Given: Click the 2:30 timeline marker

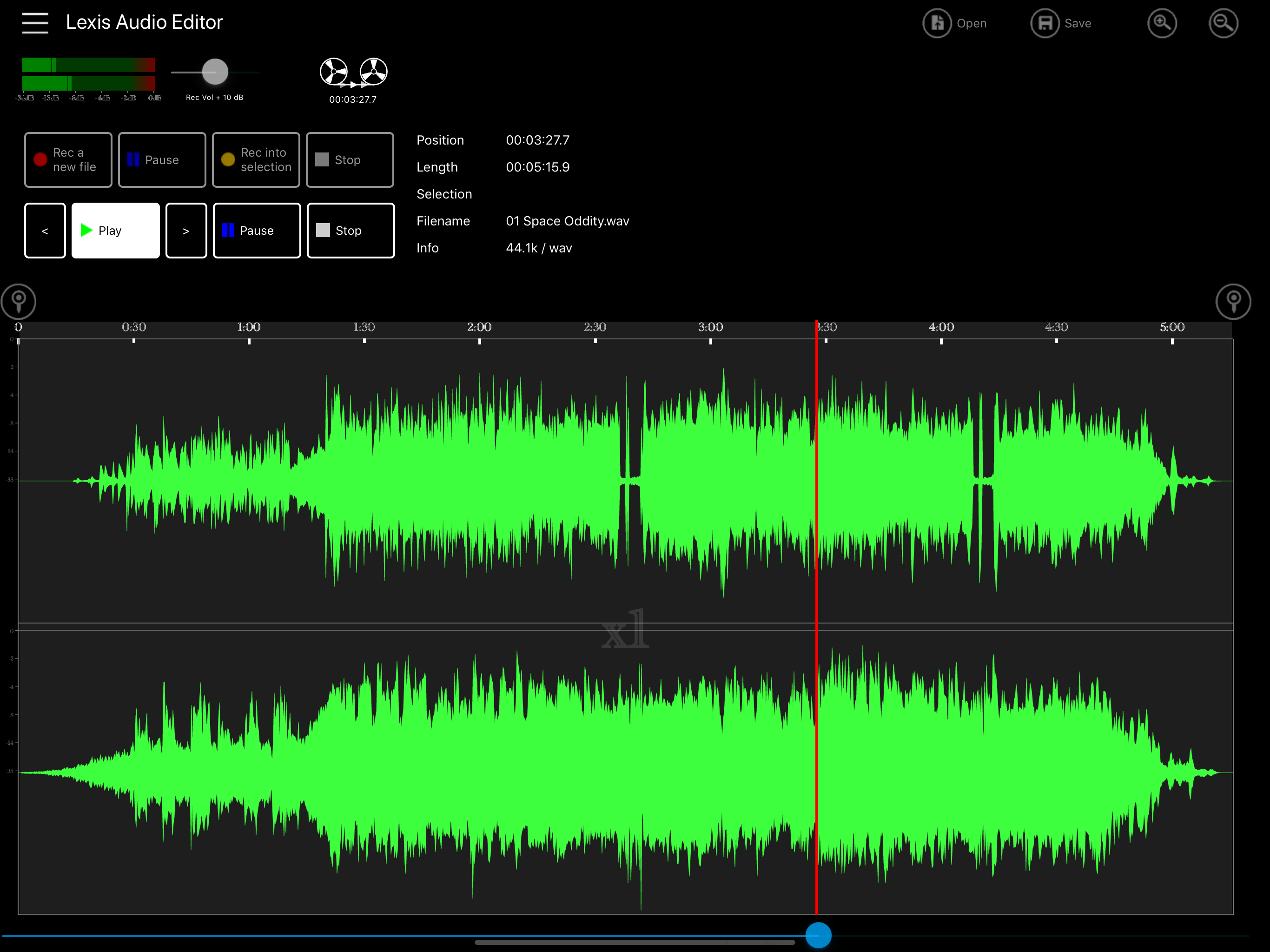Looking at the screenshot, I should (x=595, y=327).
